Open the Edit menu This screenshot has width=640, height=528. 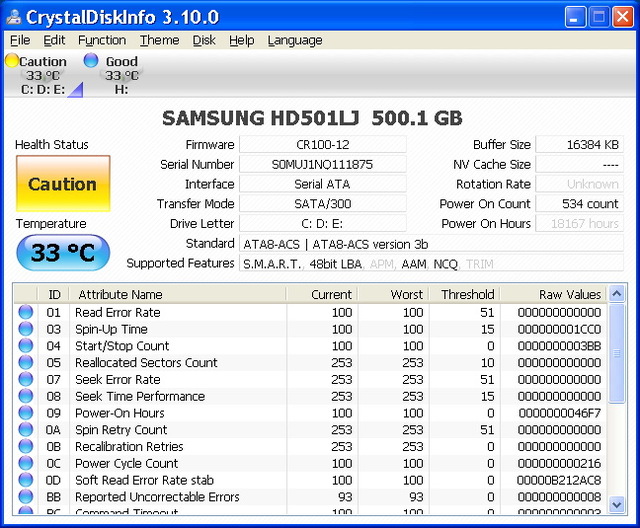tap(54, 40)
